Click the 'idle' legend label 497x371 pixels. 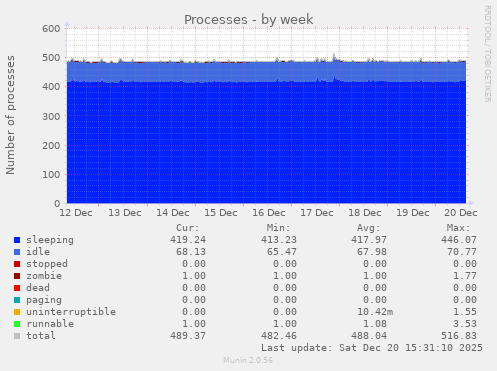click(x=38, y=252)
